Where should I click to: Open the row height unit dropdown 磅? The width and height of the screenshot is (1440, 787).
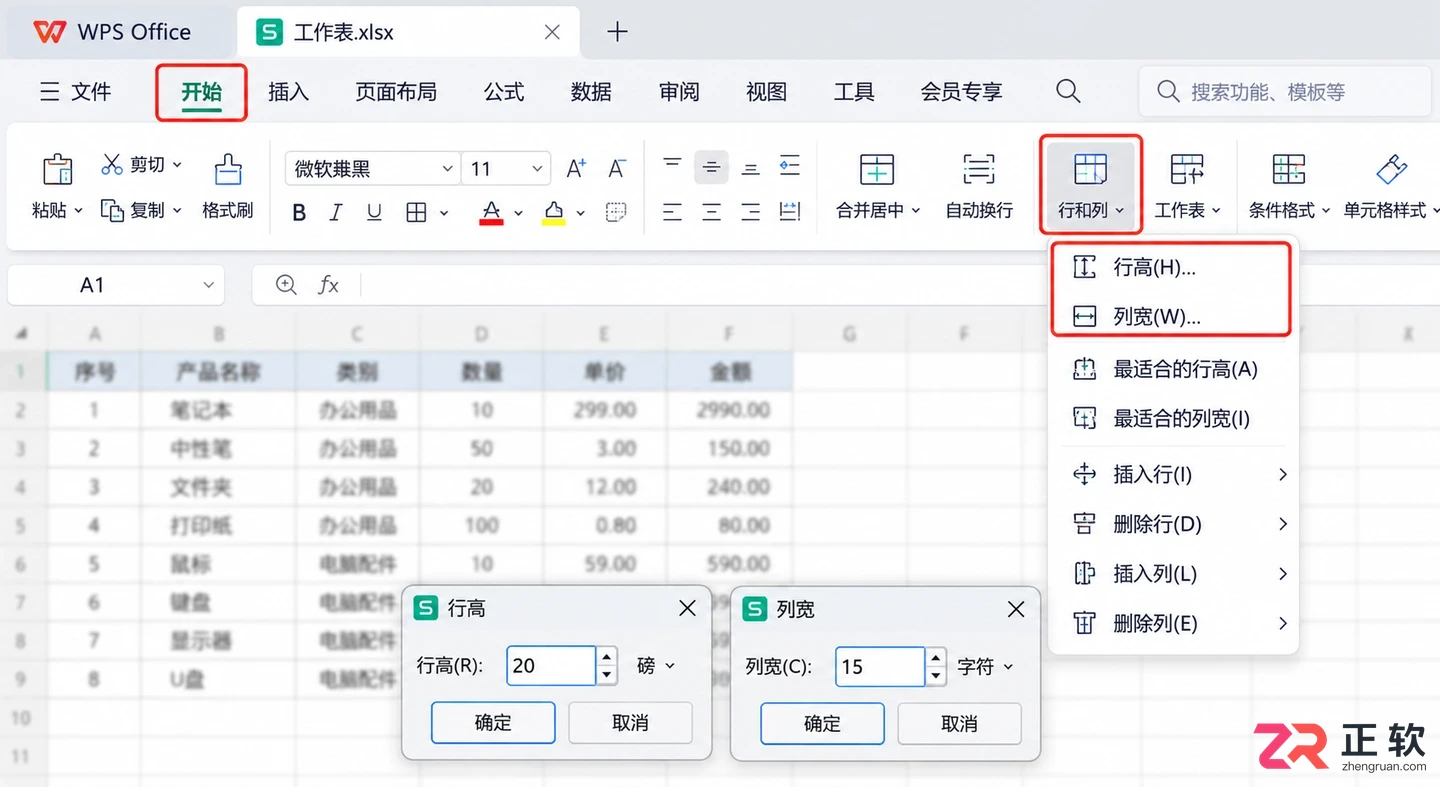click(656, 666)
